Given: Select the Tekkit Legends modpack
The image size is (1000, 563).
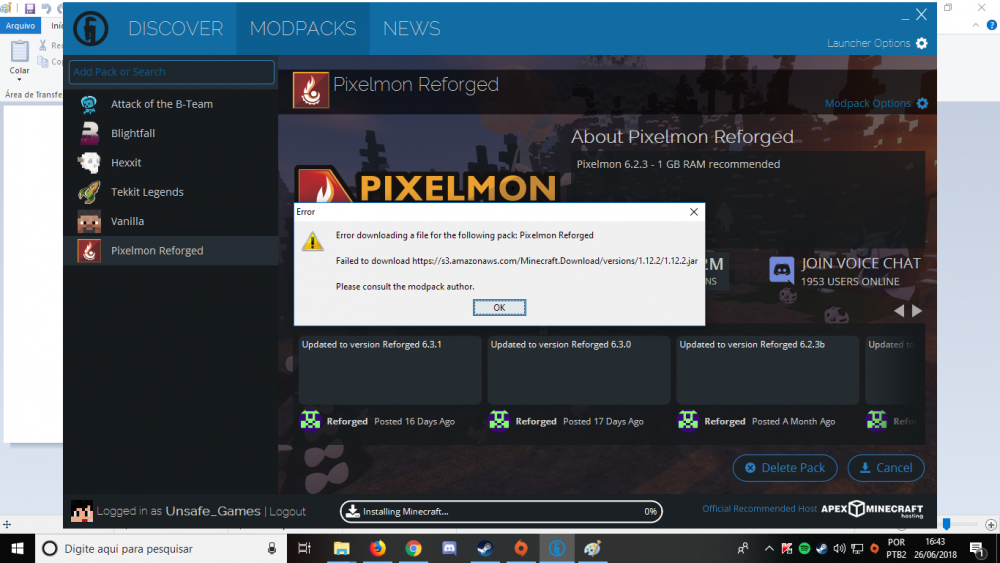Looking at the screenshot, I should pyautogui.click(x=170, y=192).
